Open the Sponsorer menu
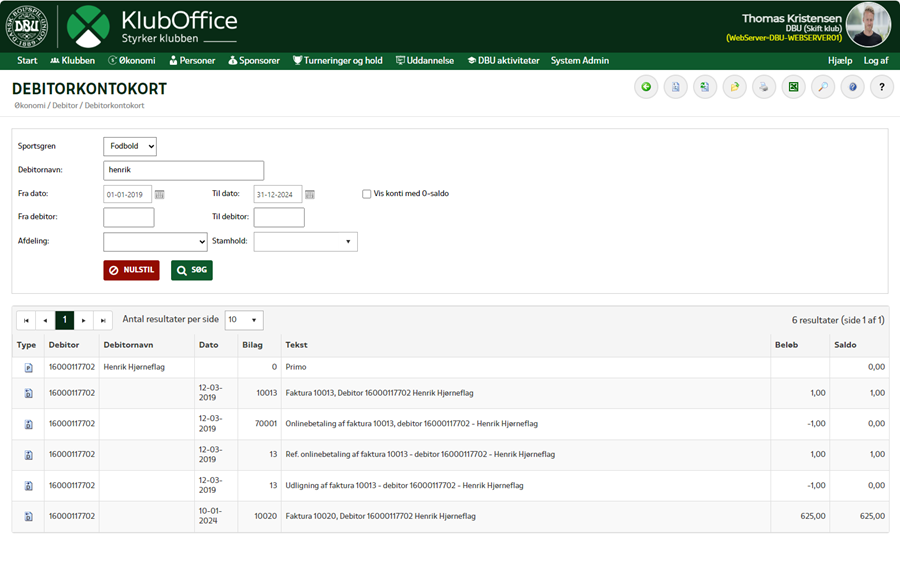The width and height of the screenshot is (900, 561). click(254, 61)
